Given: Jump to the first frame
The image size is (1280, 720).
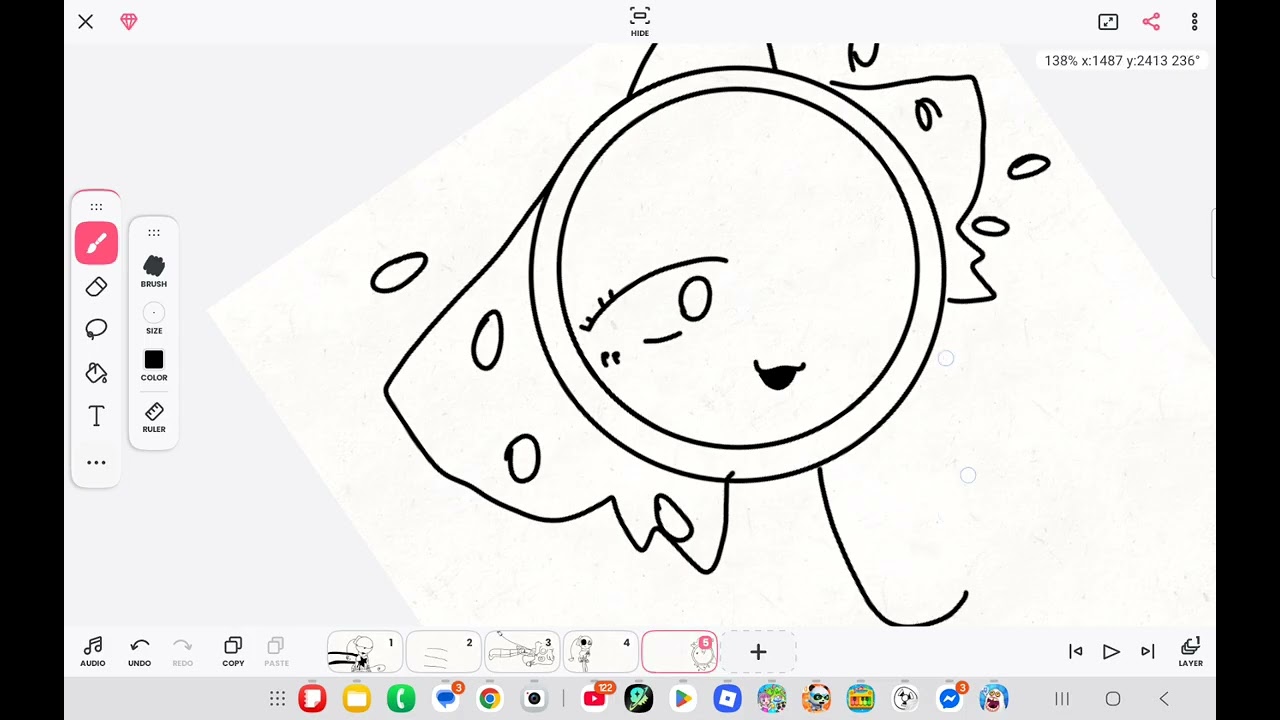Looking at the screenshot, I should click(x=1076, y=652).
